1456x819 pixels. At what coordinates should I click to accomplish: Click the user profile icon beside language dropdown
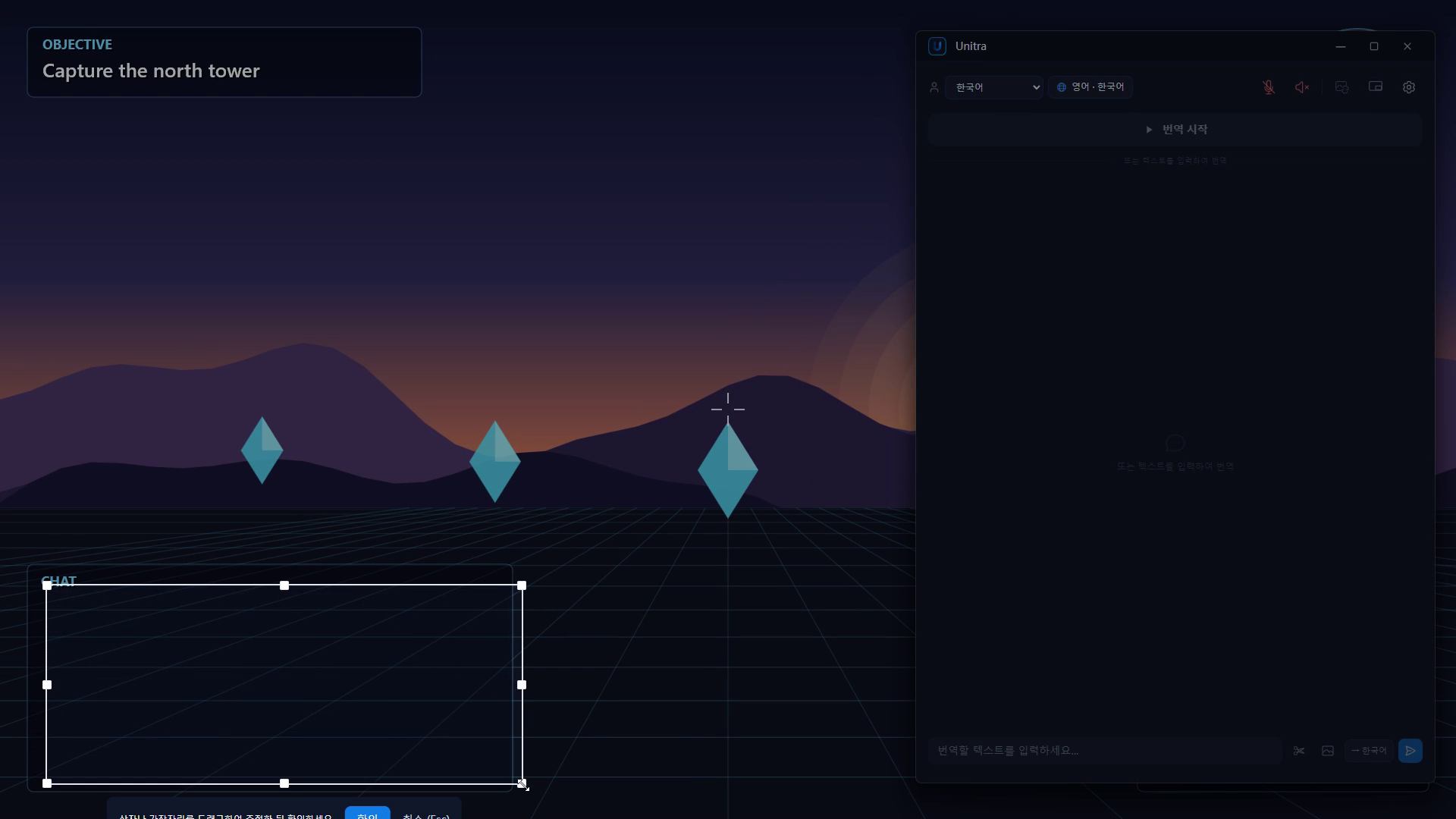[x=934, y=87]
